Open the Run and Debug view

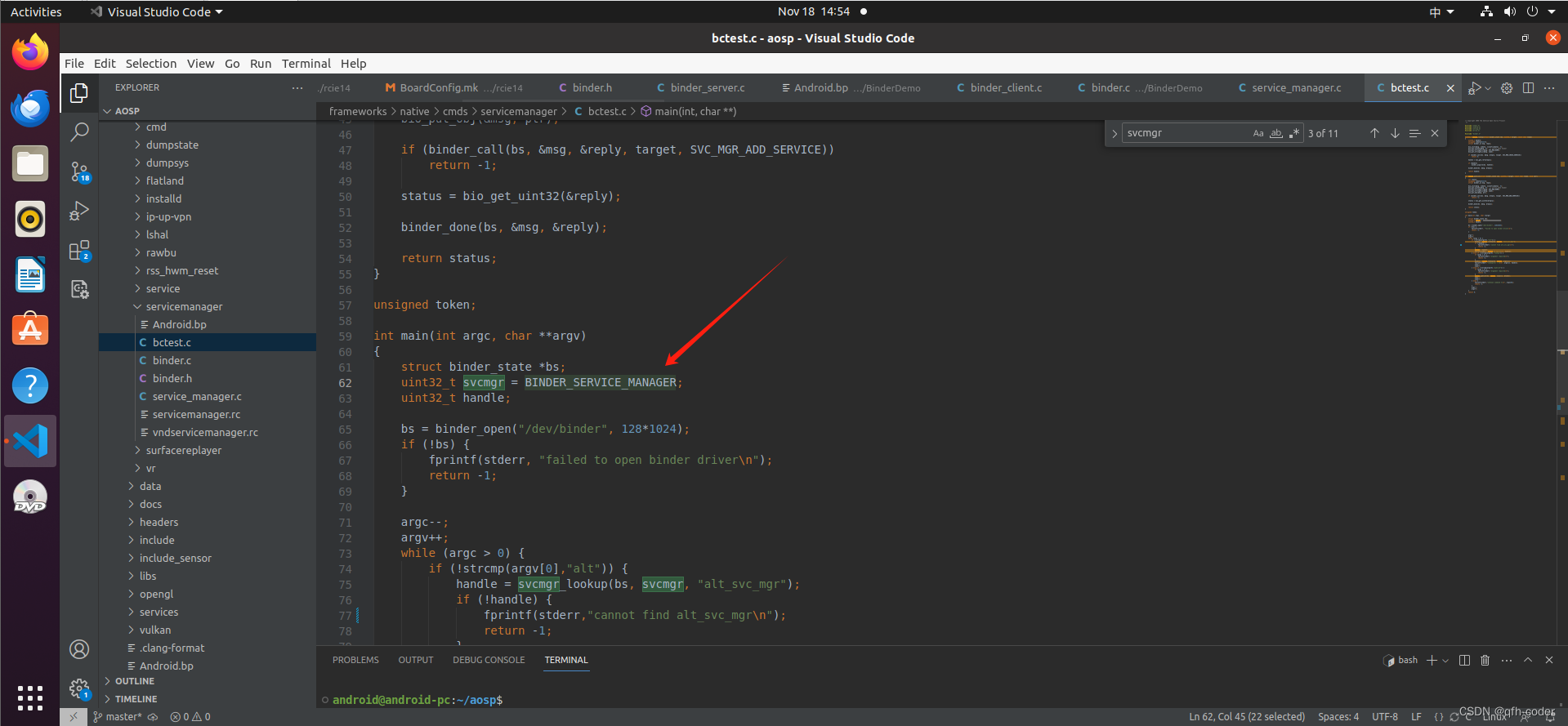tap(79, 211)
